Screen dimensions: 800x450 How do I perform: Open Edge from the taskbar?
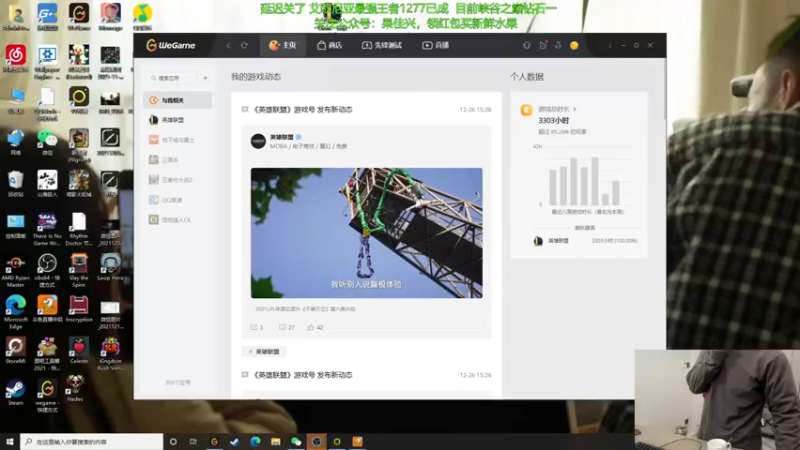(255, 441)
